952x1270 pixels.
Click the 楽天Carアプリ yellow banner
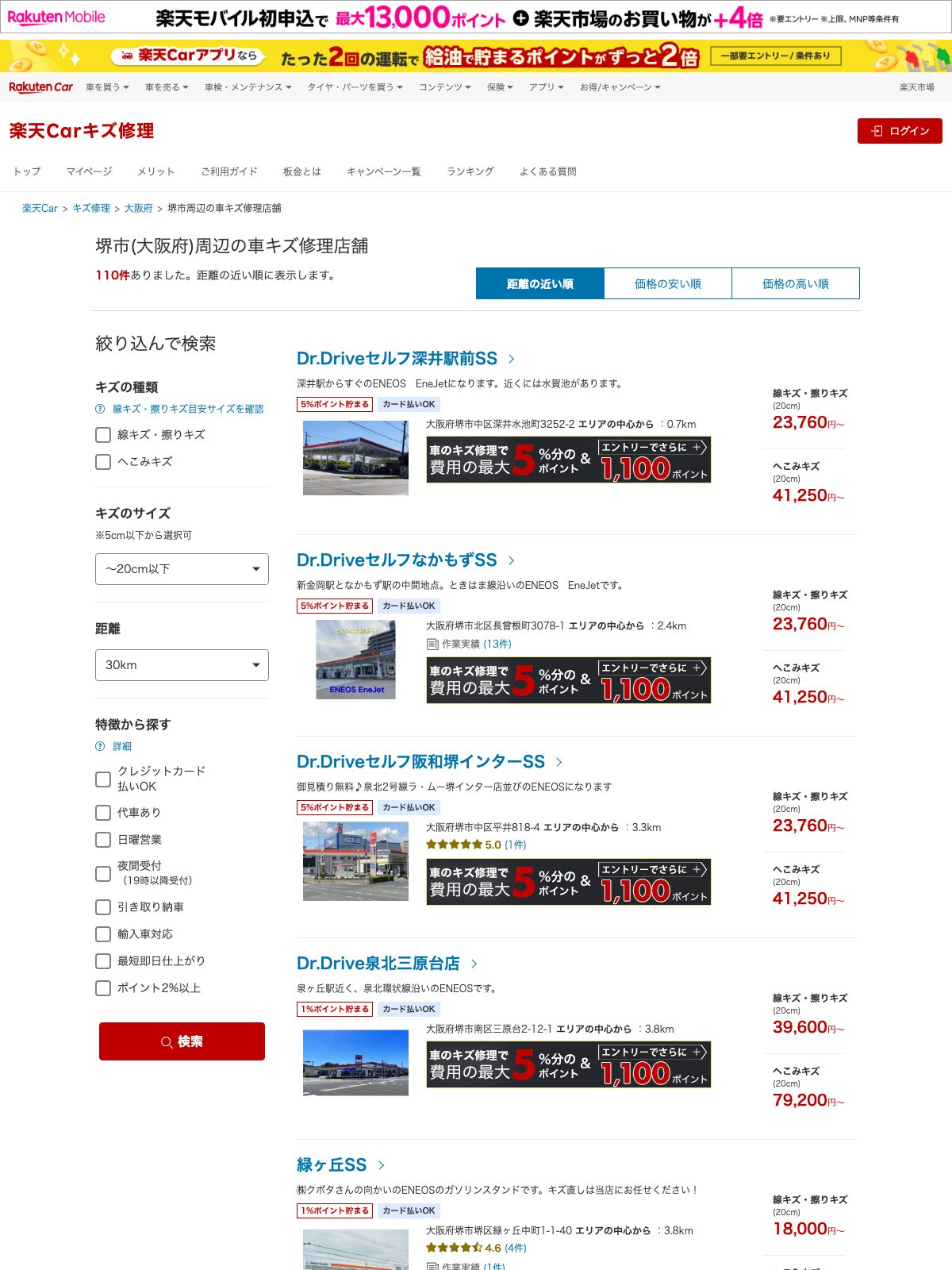coord(476,56)
